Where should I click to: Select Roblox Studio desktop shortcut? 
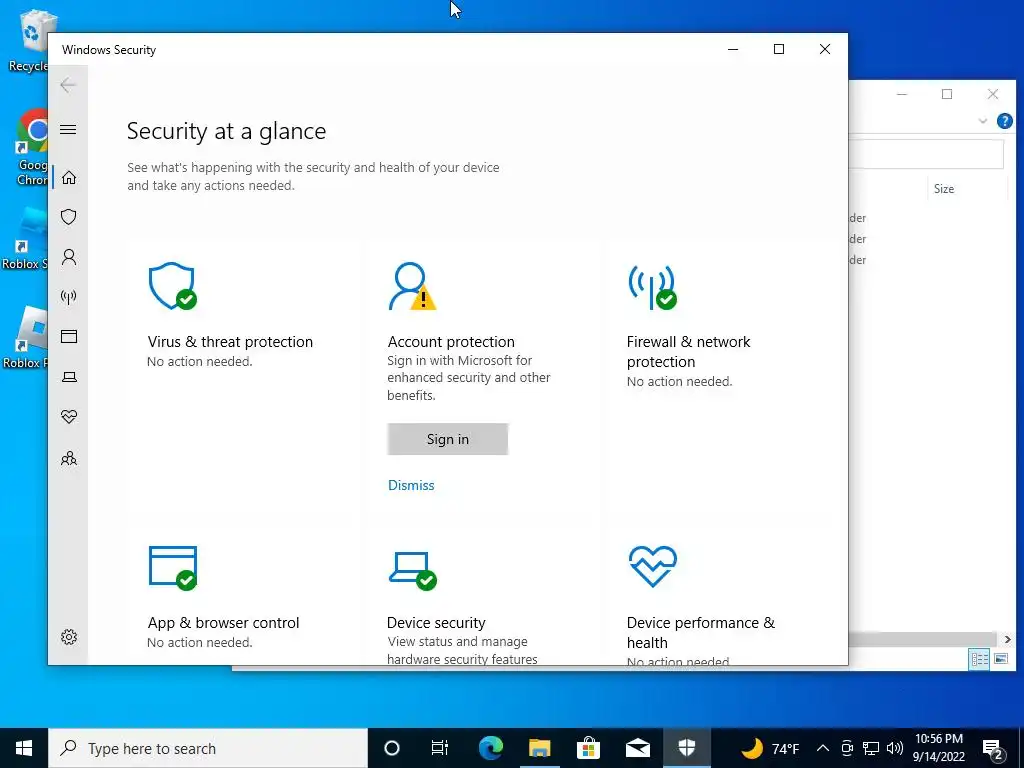[x=25, y=239]
